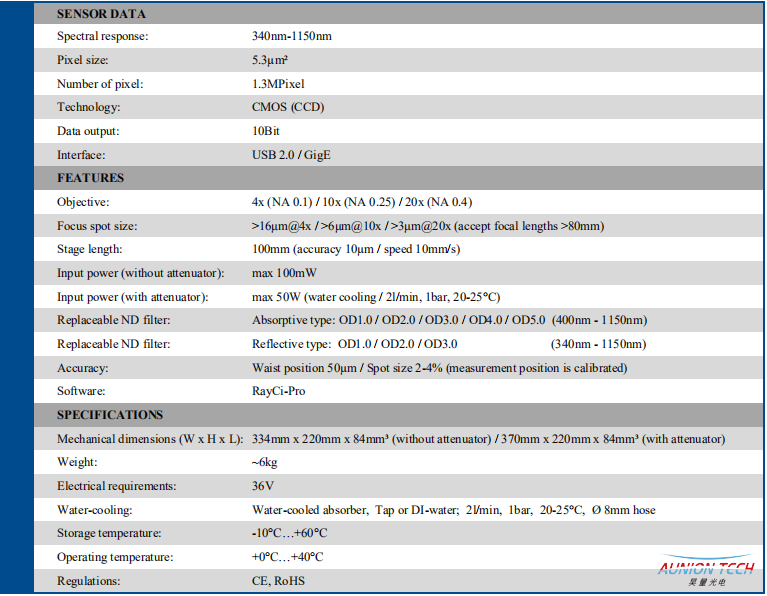The height and width of the screenshot is (596, 767).
Task: Click the 'max 50W (water cooling...)' value
Action: tap(376, 297)
